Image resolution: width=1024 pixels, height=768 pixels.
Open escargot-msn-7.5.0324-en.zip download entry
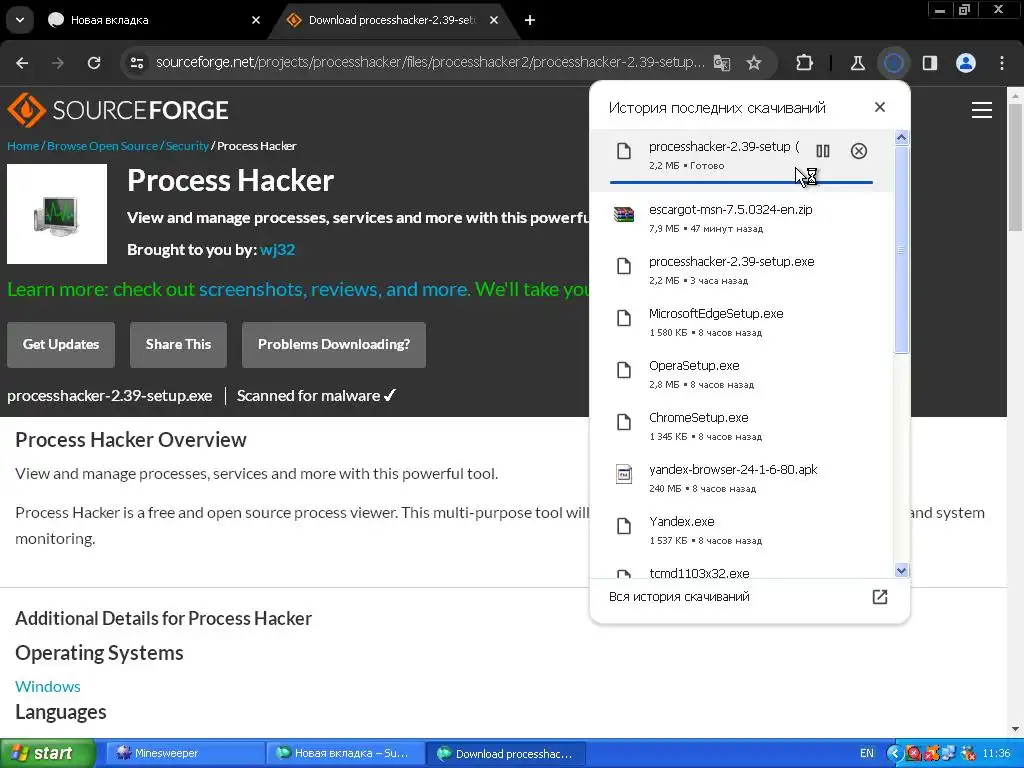point(741,218)
